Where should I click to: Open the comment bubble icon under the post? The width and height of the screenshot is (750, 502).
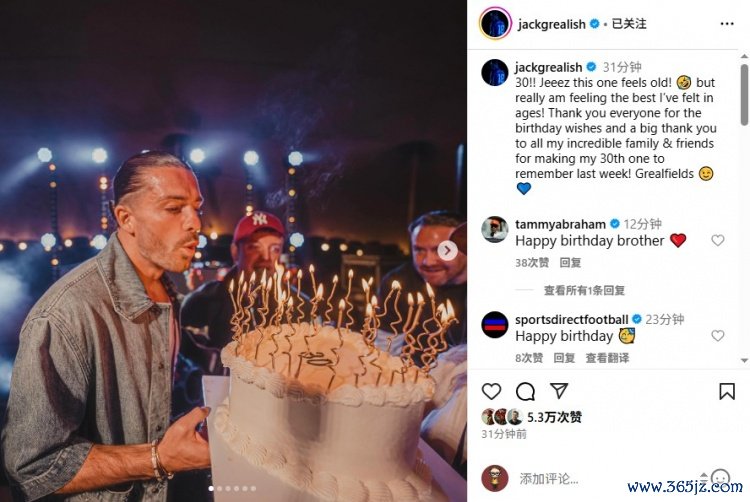tap(525, 392)
